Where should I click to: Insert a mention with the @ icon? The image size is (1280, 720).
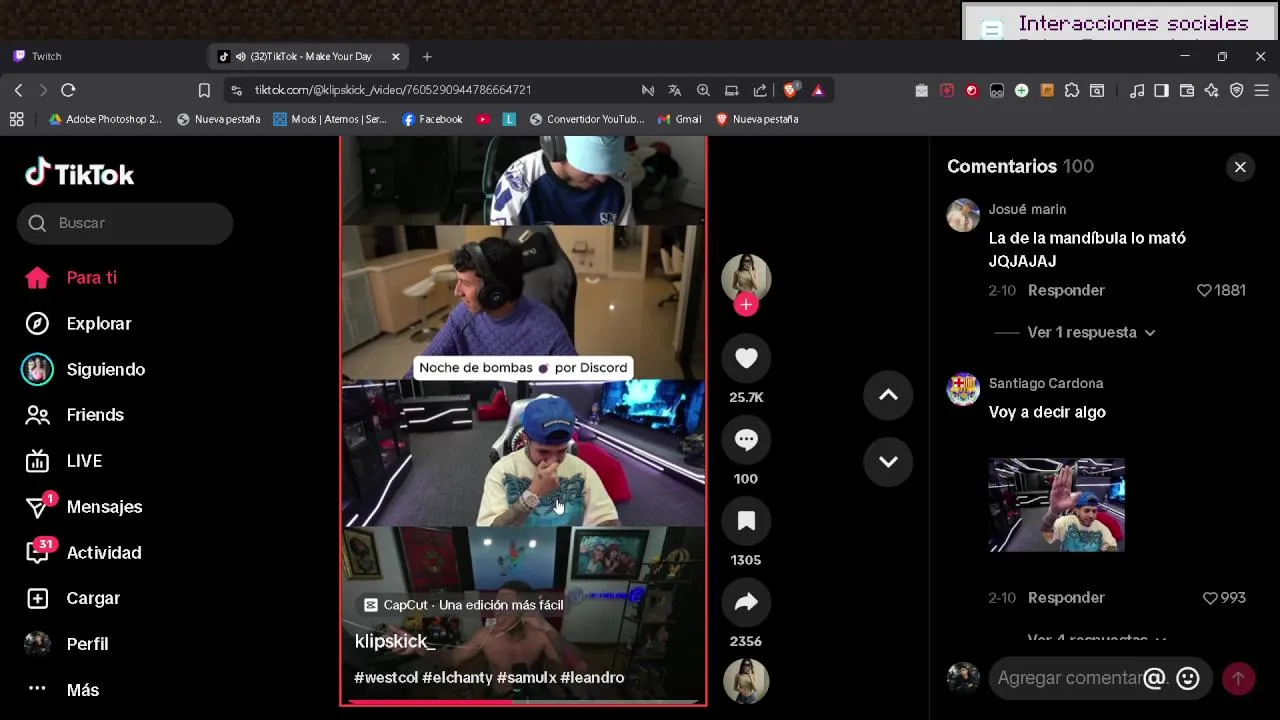tap(1154, 678)
